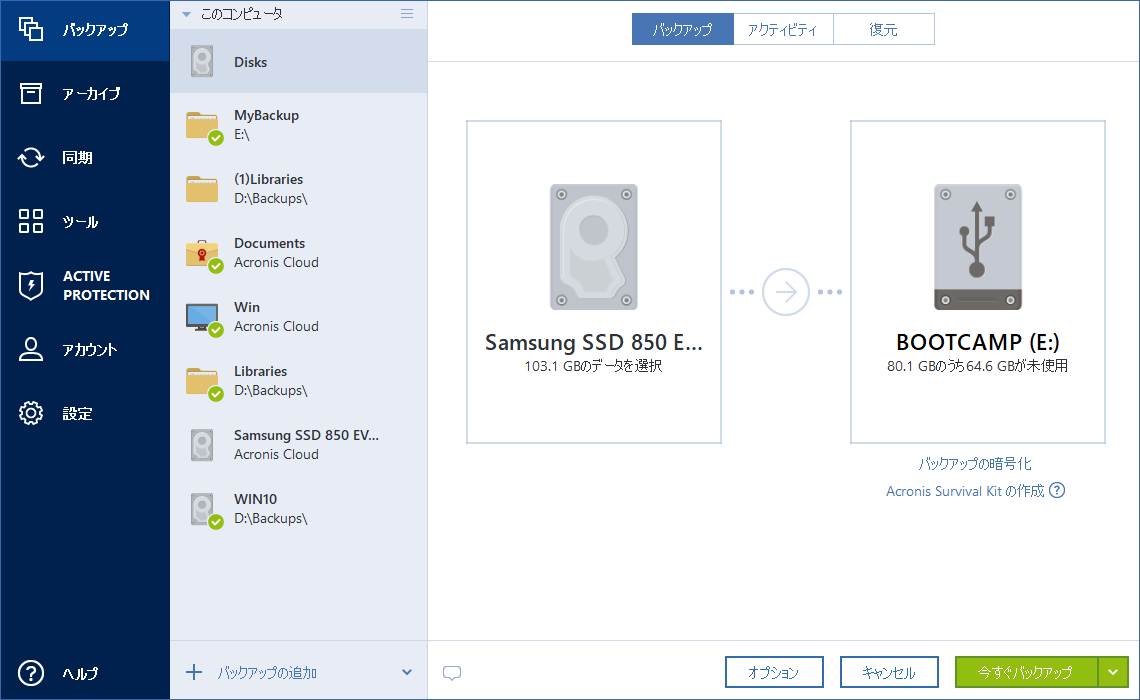Start backup with 今すぐバックアップ button
This screenshot has width=1140, height=700.
pos(1026,672)
